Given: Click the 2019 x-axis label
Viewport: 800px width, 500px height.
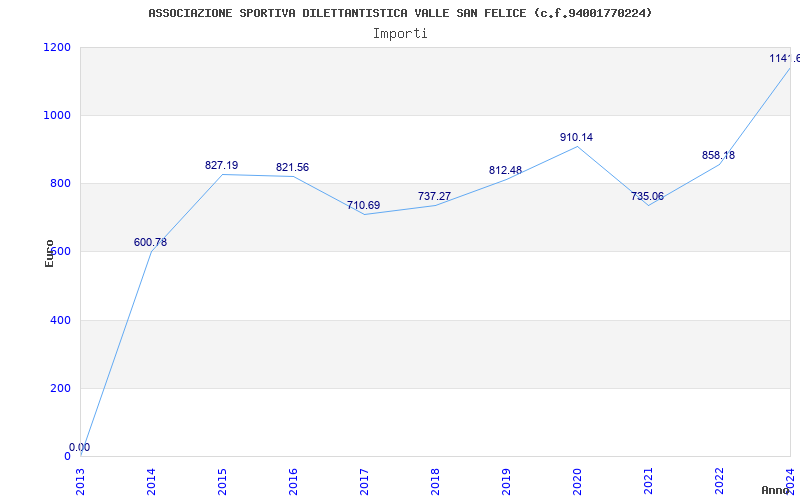Looking at the screenshot, I should (x=506, y=483).
